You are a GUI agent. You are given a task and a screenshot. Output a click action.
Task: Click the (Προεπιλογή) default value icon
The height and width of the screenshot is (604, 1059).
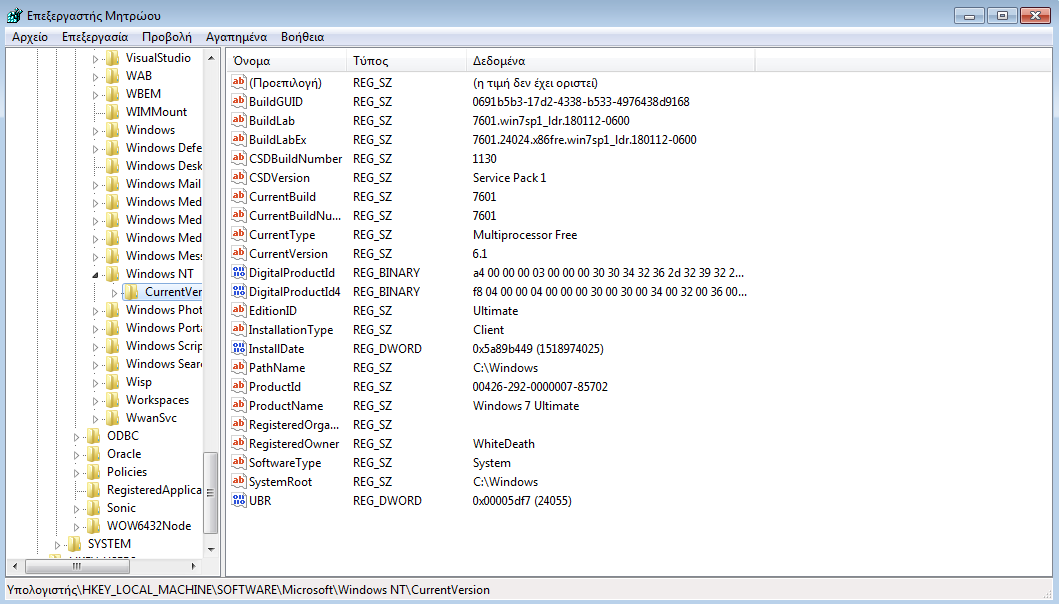click(238, 82)
